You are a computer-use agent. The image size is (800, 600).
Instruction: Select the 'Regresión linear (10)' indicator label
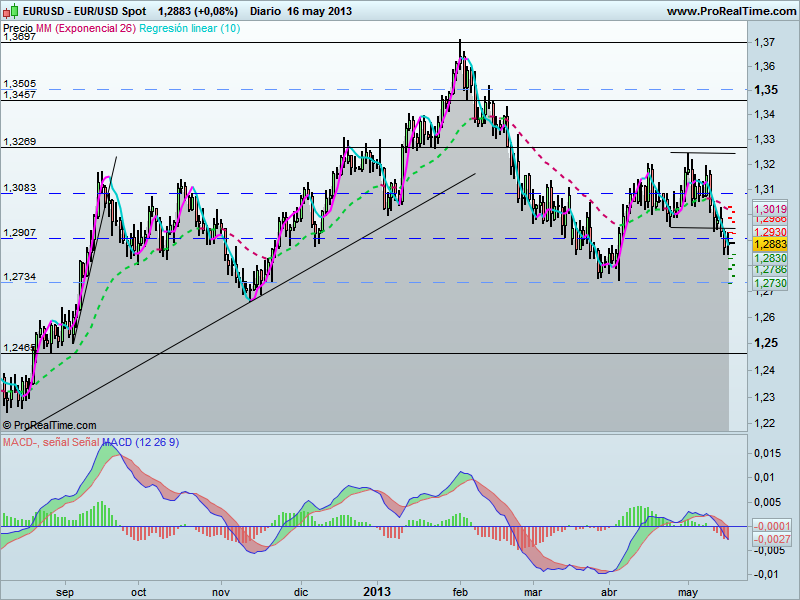tap(189, 28)
